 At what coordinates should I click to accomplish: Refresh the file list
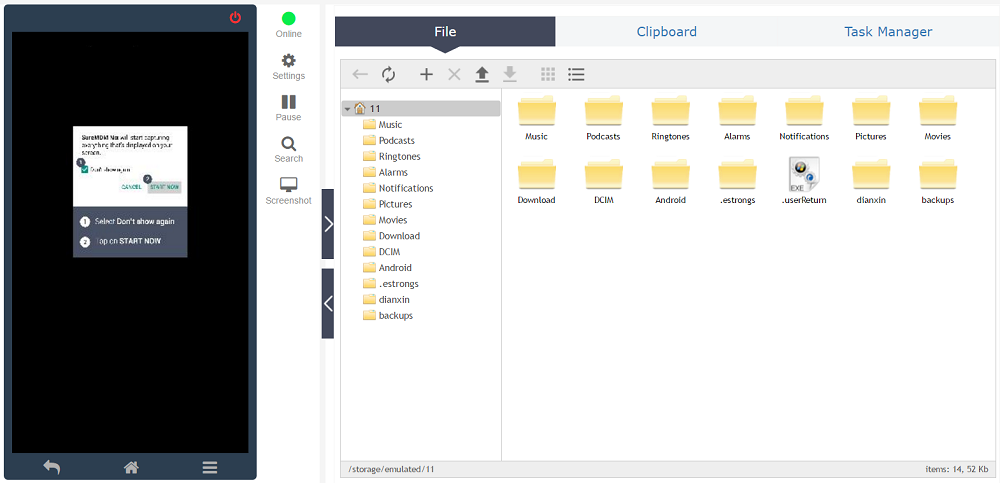tap(389, 74)
